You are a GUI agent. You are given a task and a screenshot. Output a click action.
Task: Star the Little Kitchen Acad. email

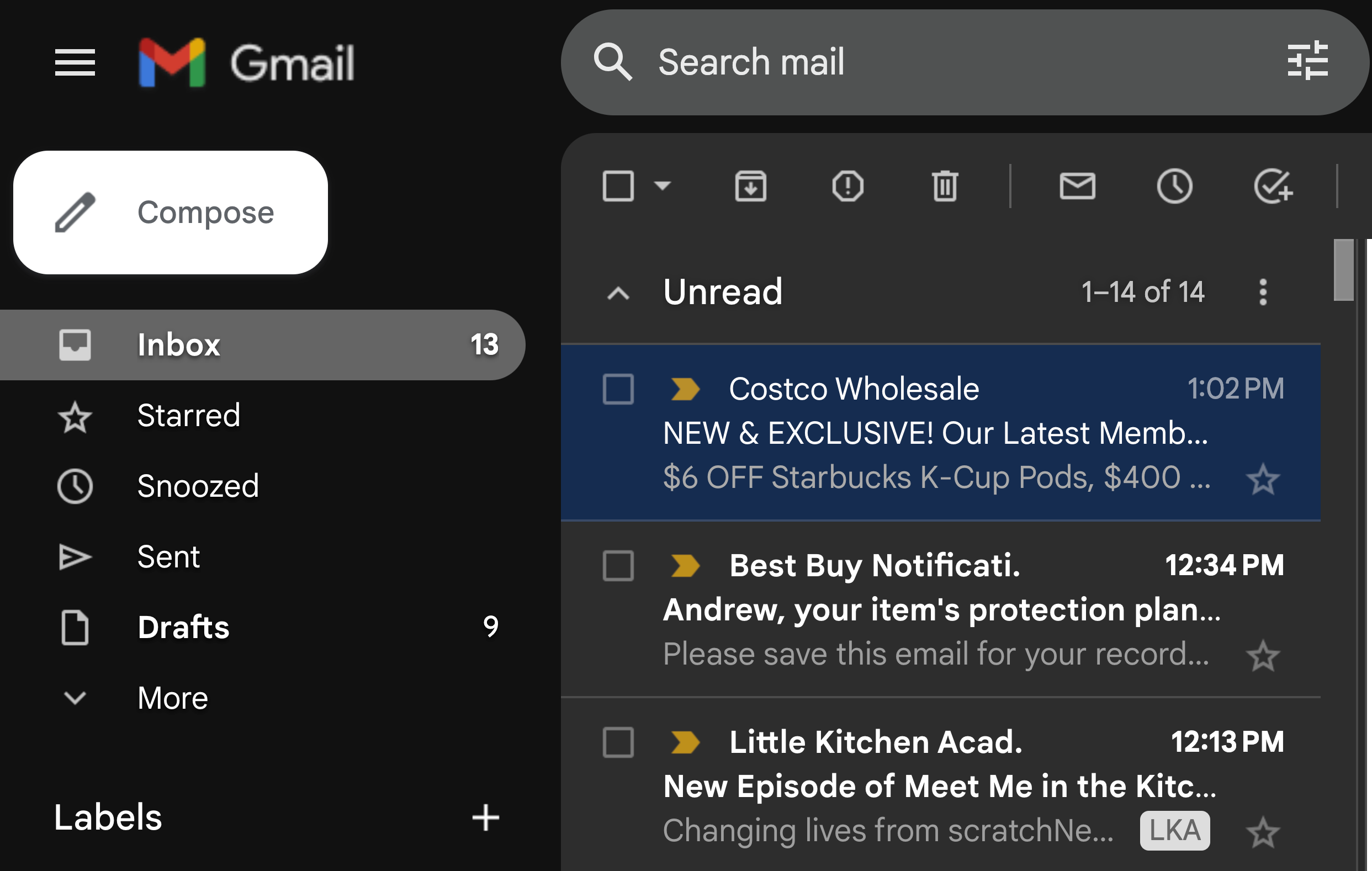point(1263,833)
